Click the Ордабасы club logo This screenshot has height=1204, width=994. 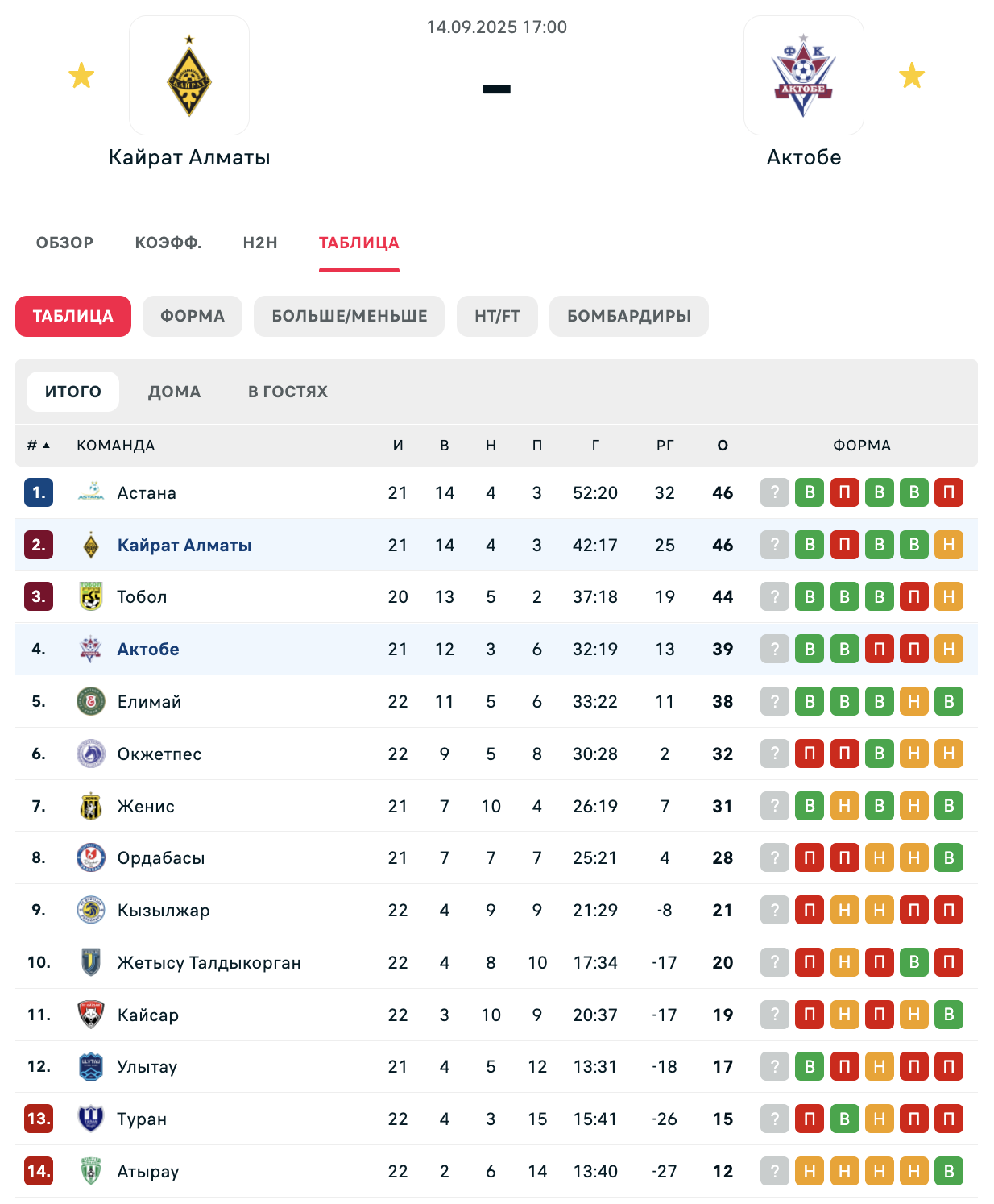[x=91, y=857]
